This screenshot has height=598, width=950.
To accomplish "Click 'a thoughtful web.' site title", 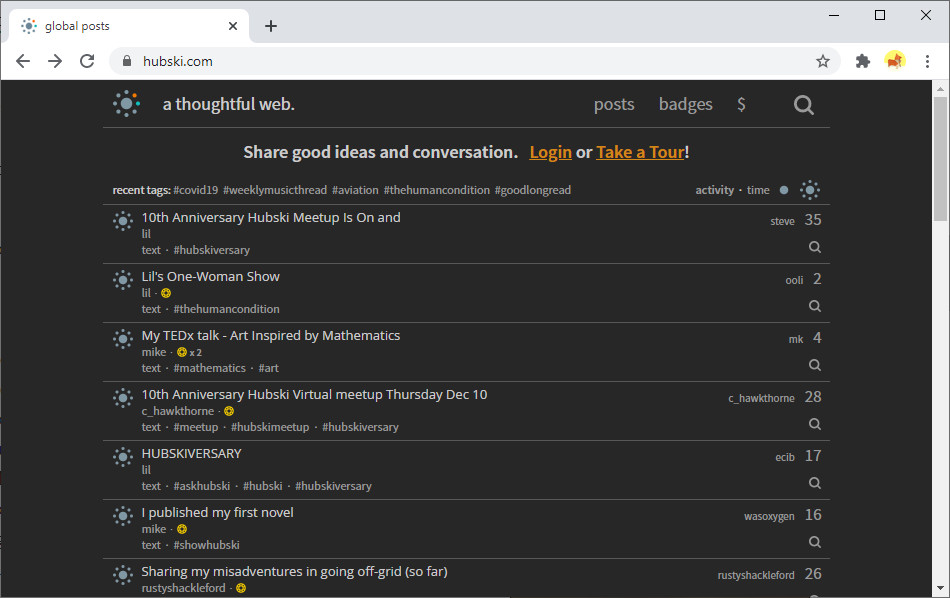I will [228, 104].
